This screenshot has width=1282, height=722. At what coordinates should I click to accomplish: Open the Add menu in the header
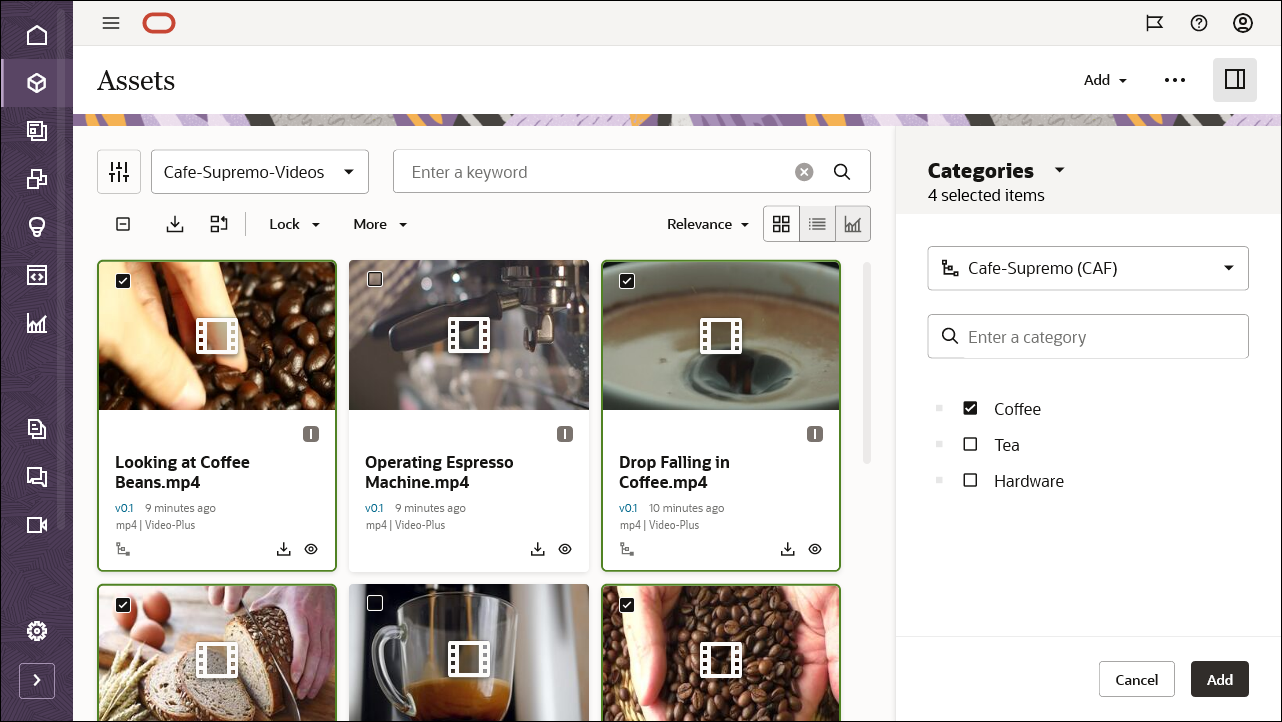(x=1104, y=80)
